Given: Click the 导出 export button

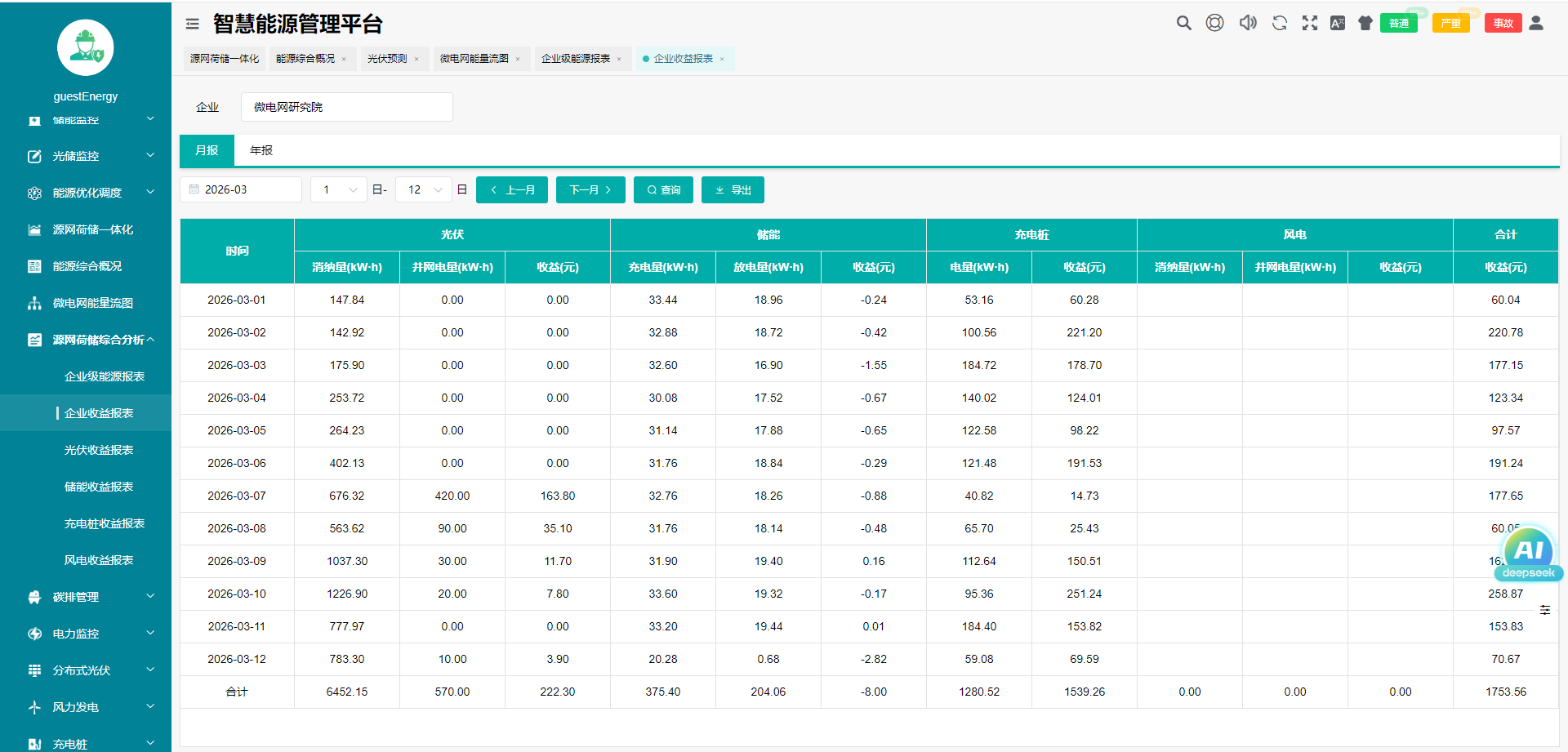Looking at the screenshot, I should 732,189.
